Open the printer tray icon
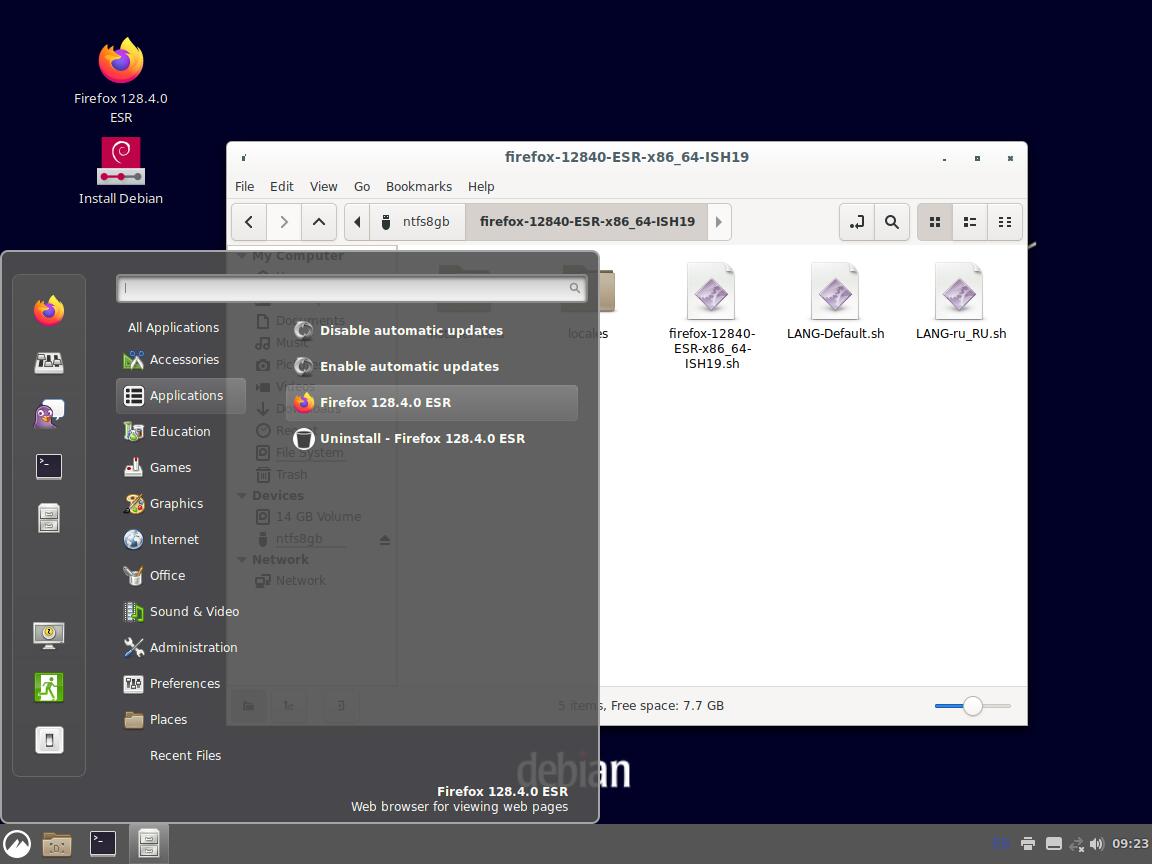Image resolution: width=1152 pixels, height=864 pixels. pyautogui.click(x=1028, y=843)
